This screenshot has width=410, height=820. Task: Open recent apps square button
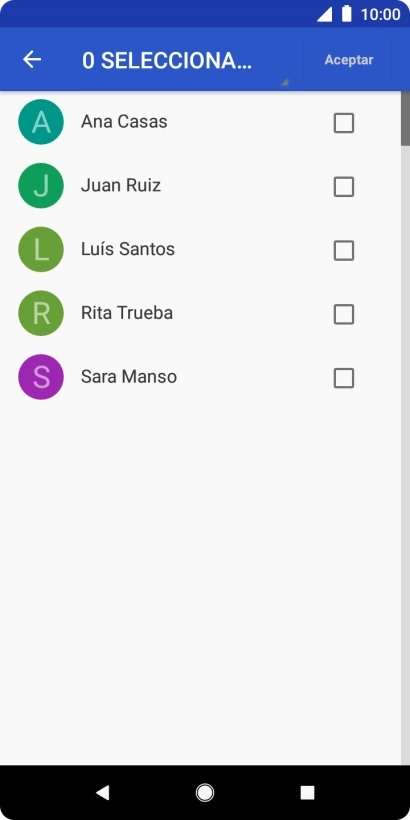[x=308, y=793]
